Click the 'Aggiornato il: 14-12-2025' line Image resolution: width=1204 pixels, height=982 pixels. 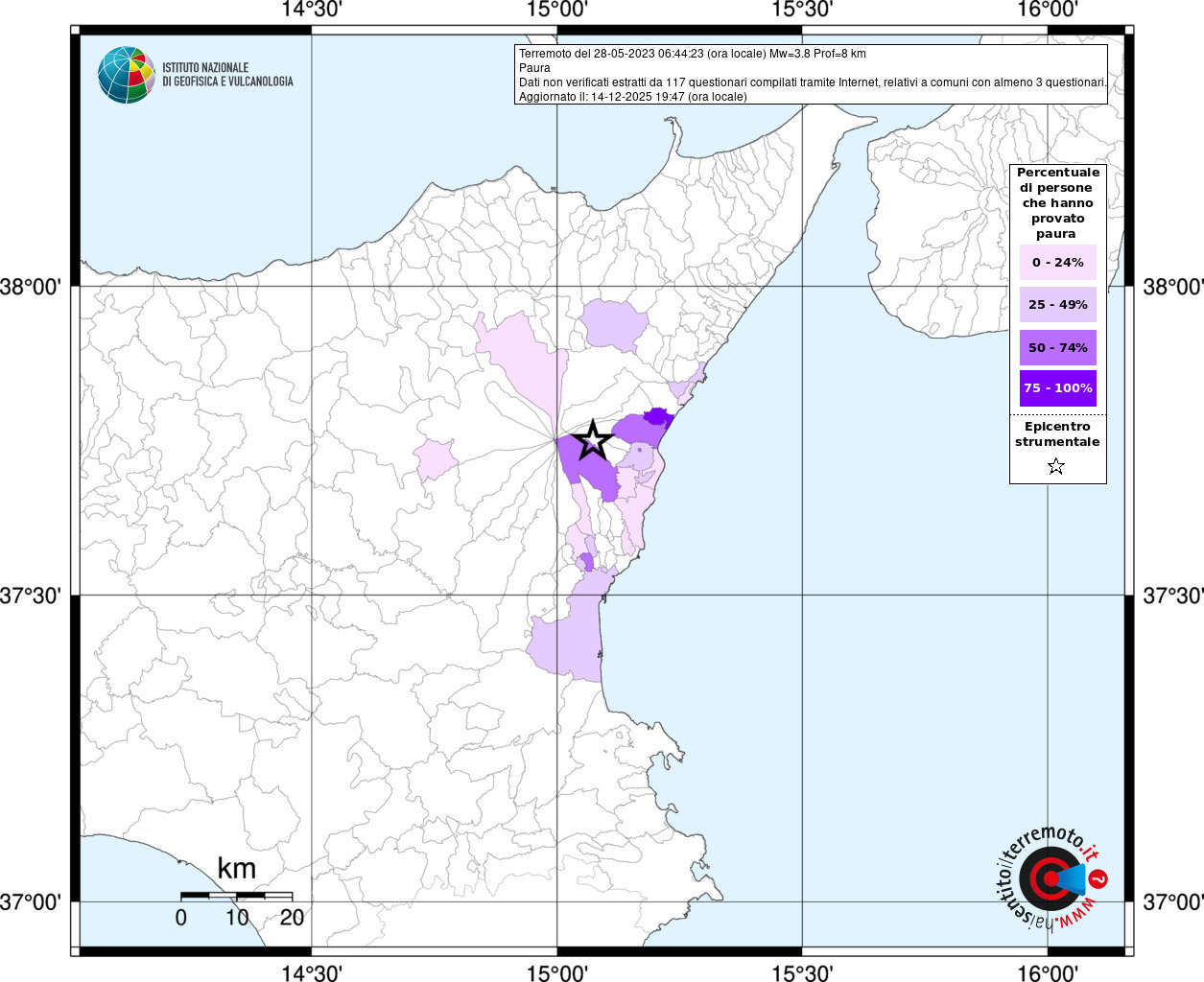pyautogui.click(x=632, y=97)
